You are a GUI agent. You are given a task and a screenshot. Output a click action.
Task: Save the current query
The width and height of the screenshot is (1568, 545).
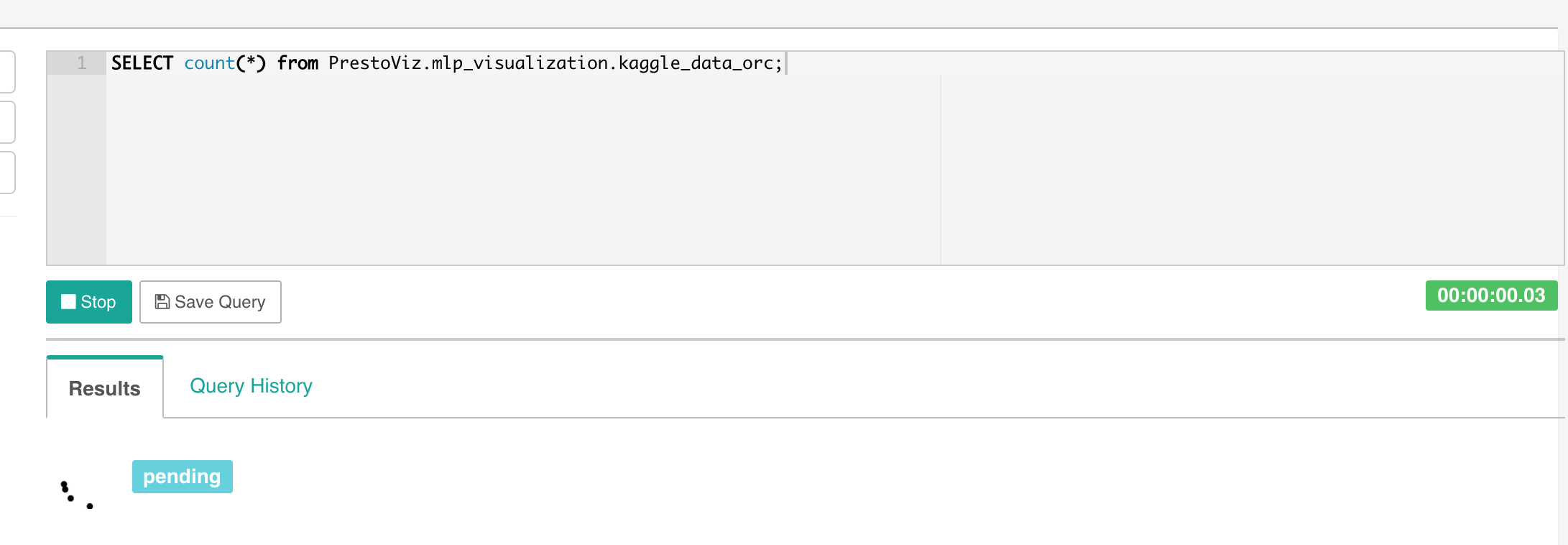point(210,301)
